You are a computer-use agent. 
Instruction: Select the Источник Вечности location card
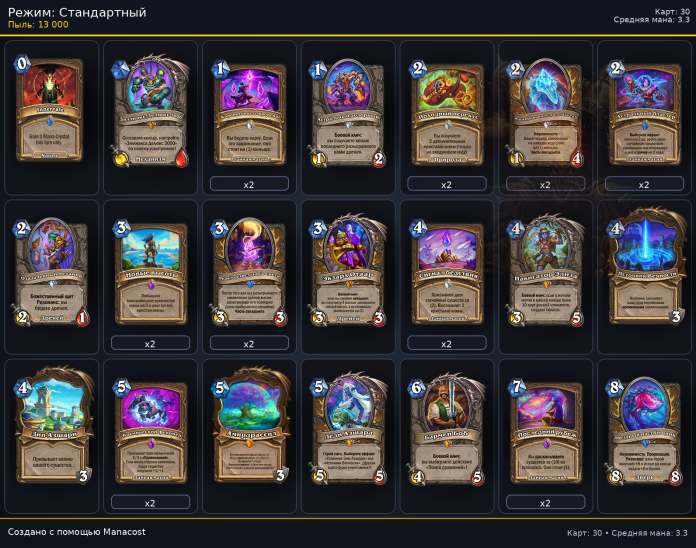coord(645,265)
